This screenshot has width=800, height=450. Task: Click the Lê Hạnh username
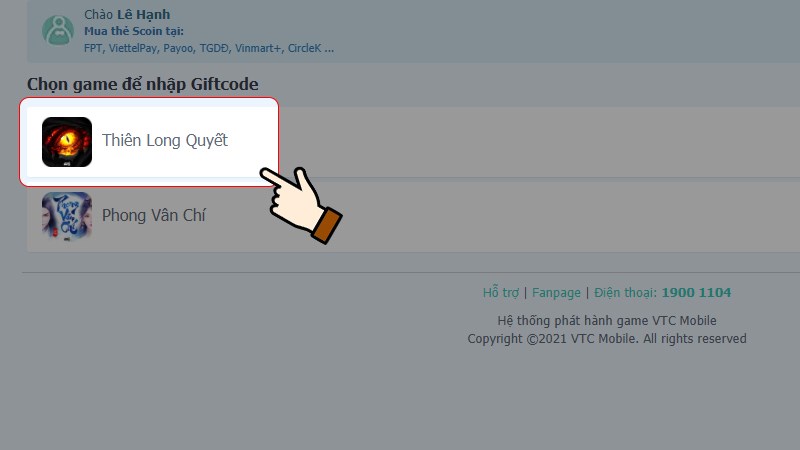144,15
